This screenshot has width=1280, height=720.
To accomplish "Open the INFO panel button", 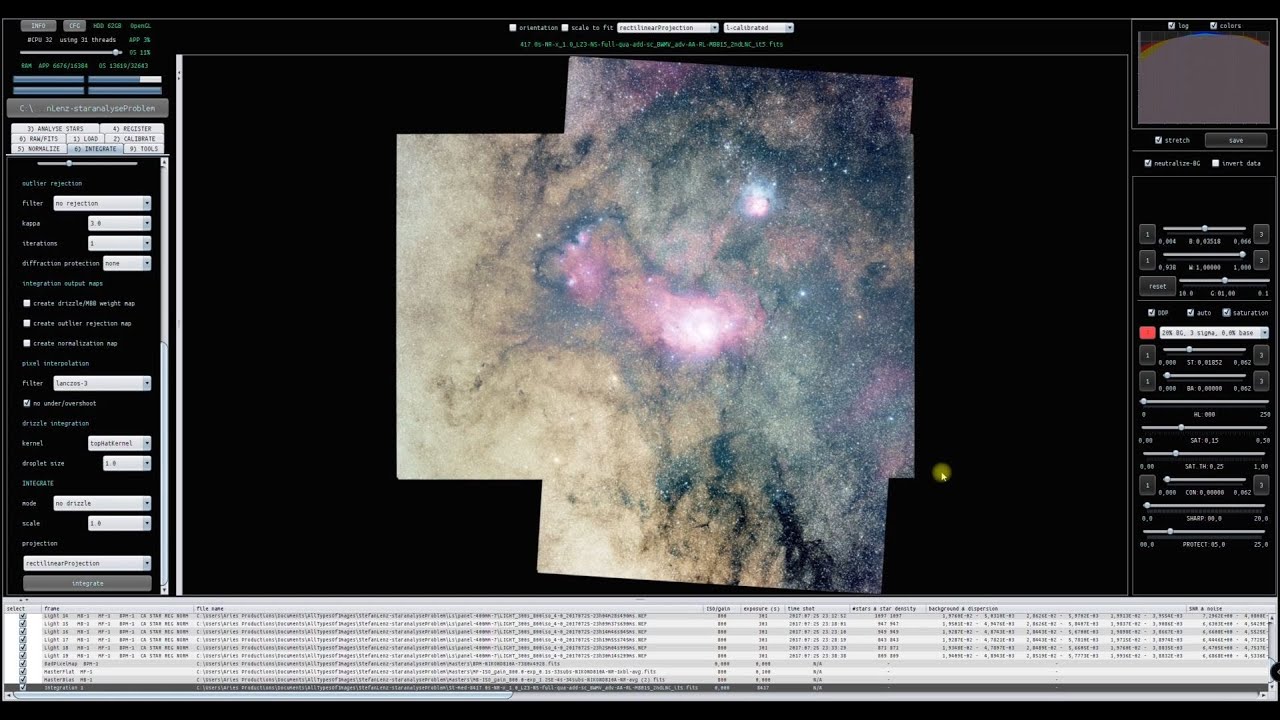I will point(38,25).
